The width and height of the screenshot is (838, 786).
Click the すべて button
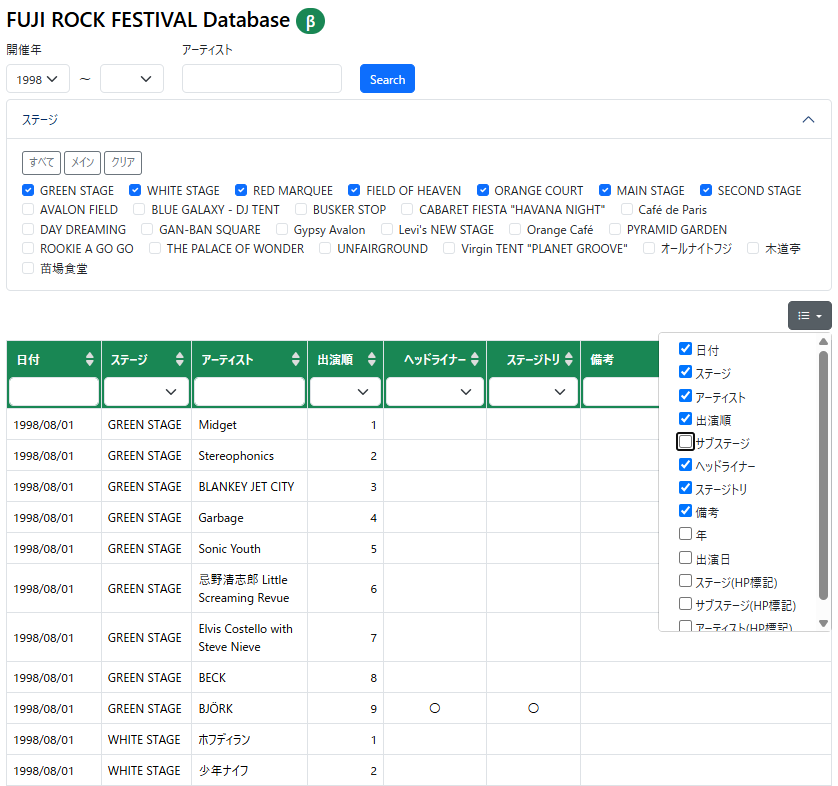(41, 162)
